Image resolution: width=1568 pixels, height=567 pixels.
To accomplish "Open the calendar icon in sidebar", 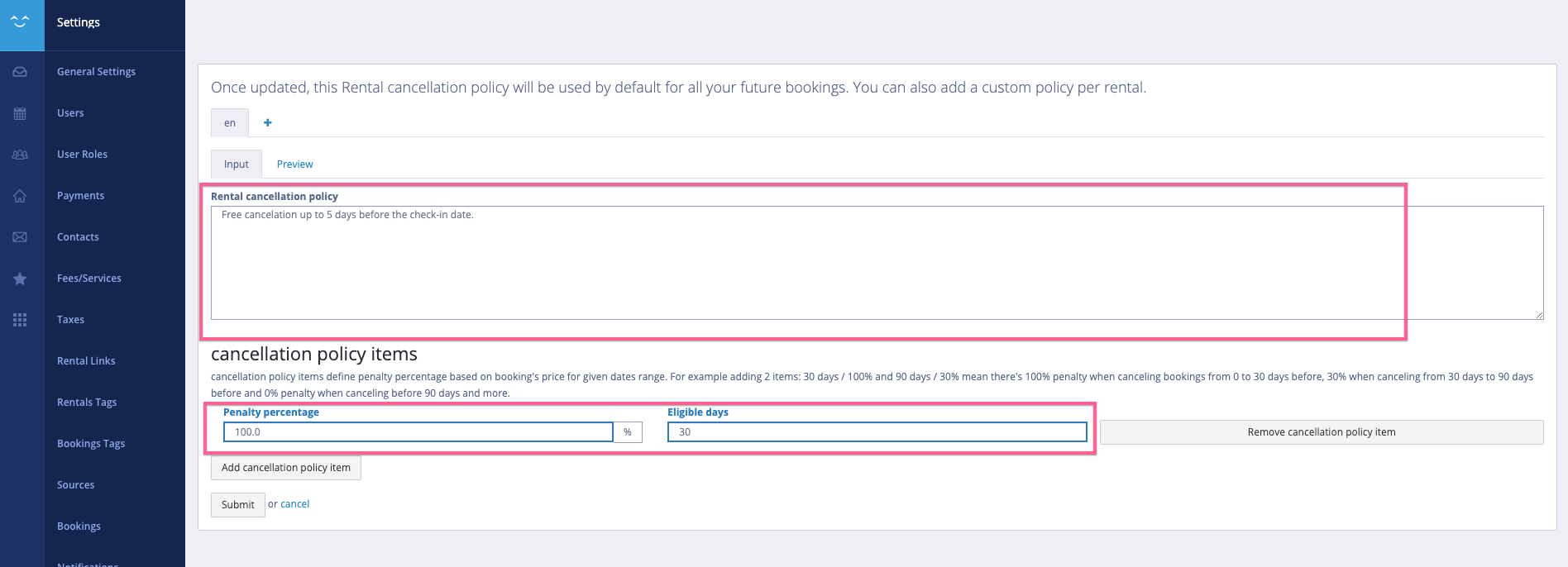I will (x=20, y=113).
